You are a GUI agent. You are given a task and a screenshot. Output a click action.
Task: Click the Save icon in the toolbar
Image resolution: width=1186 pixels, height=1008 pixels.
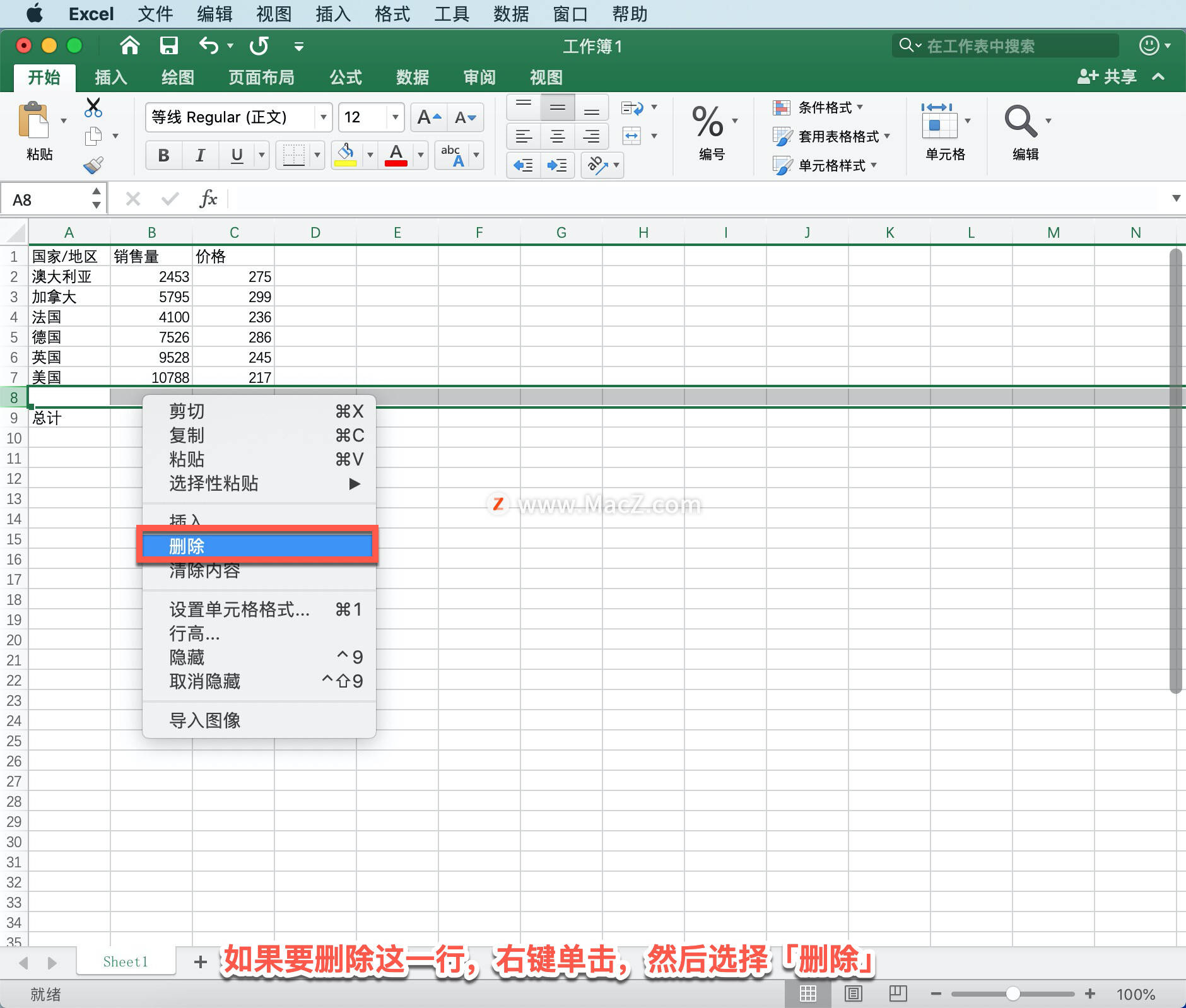pos(168,45)
